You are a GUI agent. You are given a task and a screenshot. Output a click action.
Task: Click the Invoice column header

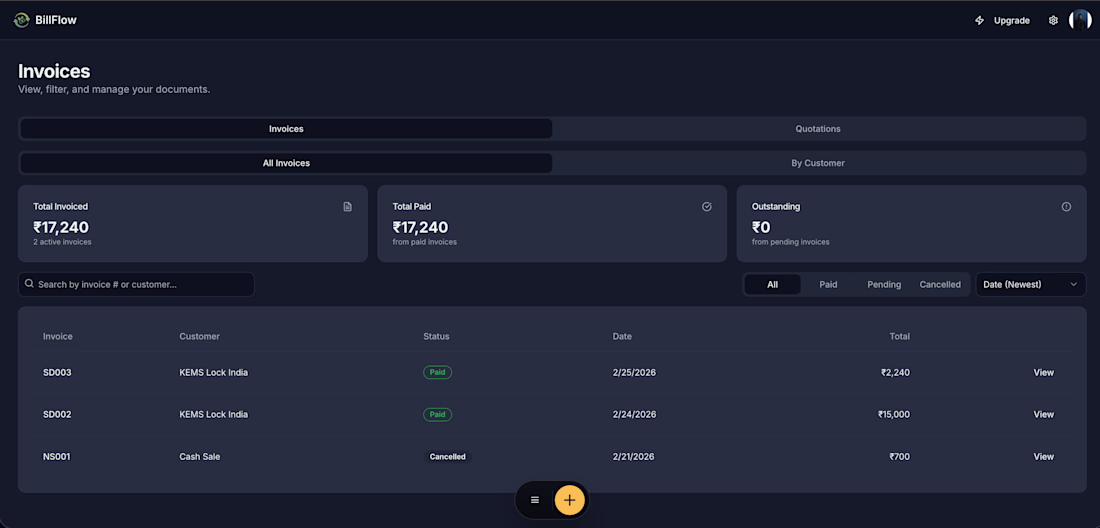[58, 337]
